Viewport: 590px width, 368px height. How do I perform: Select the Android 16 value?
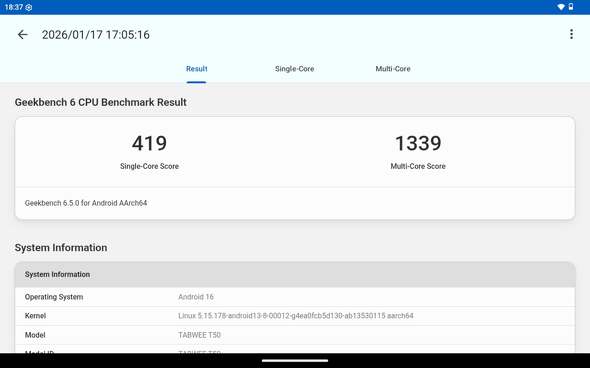pos(196,297)
